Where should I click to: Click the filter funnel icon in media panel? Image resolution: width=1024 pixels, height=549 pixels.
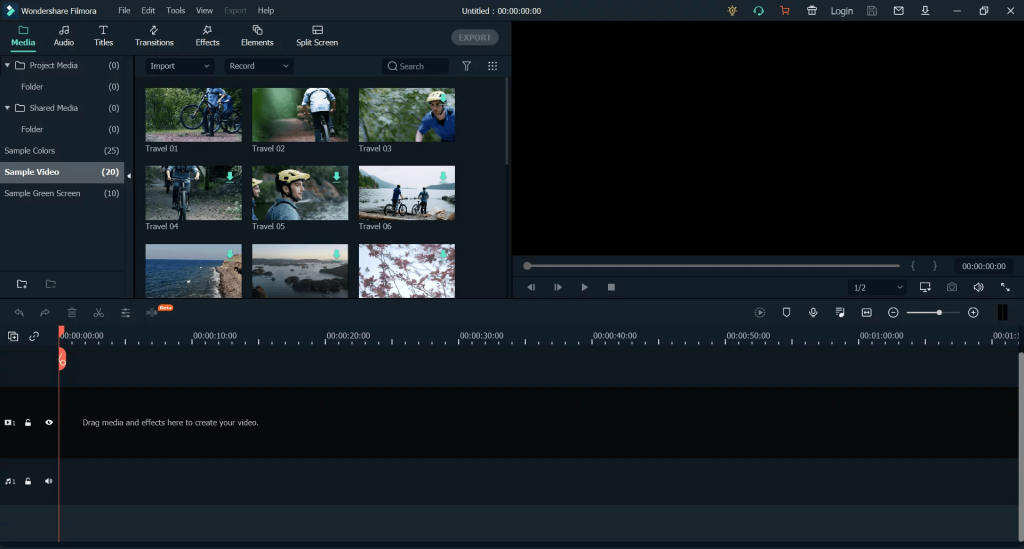[466, 66]
